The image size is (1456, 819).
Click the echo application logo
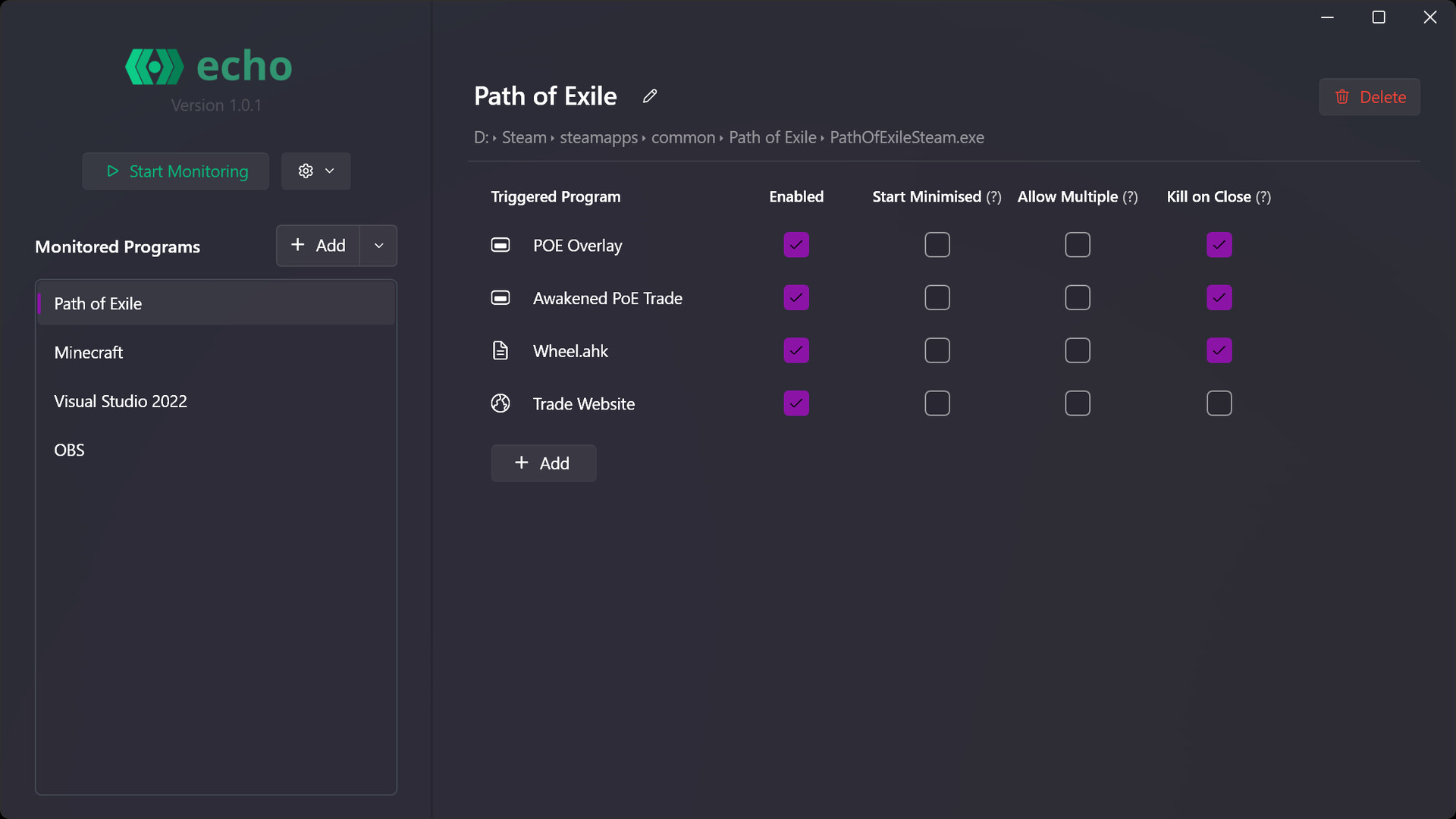(x=154, y=66)
